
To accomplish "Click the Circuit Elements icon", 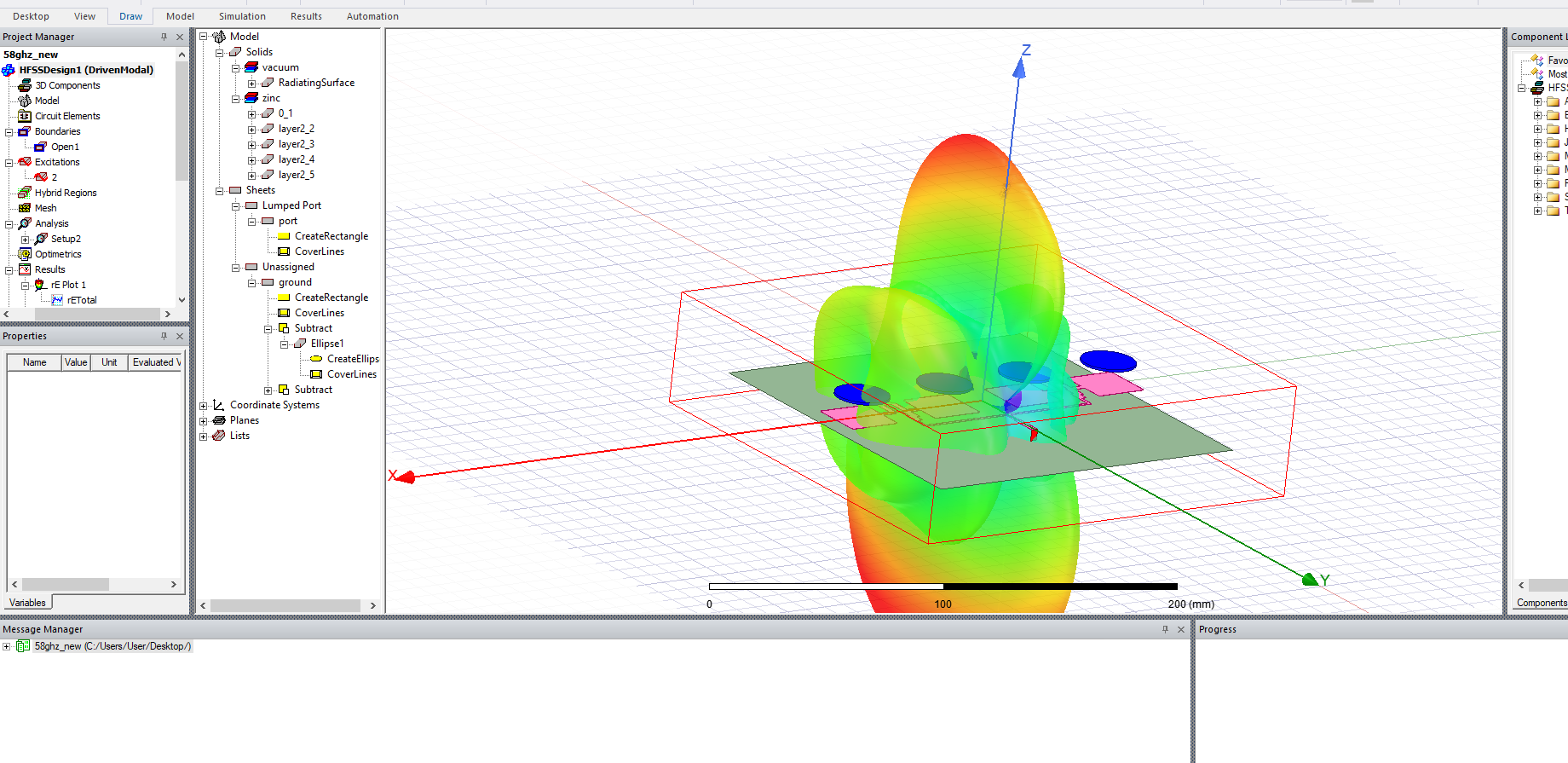I will pyautogui.click(x=25, y=116).
